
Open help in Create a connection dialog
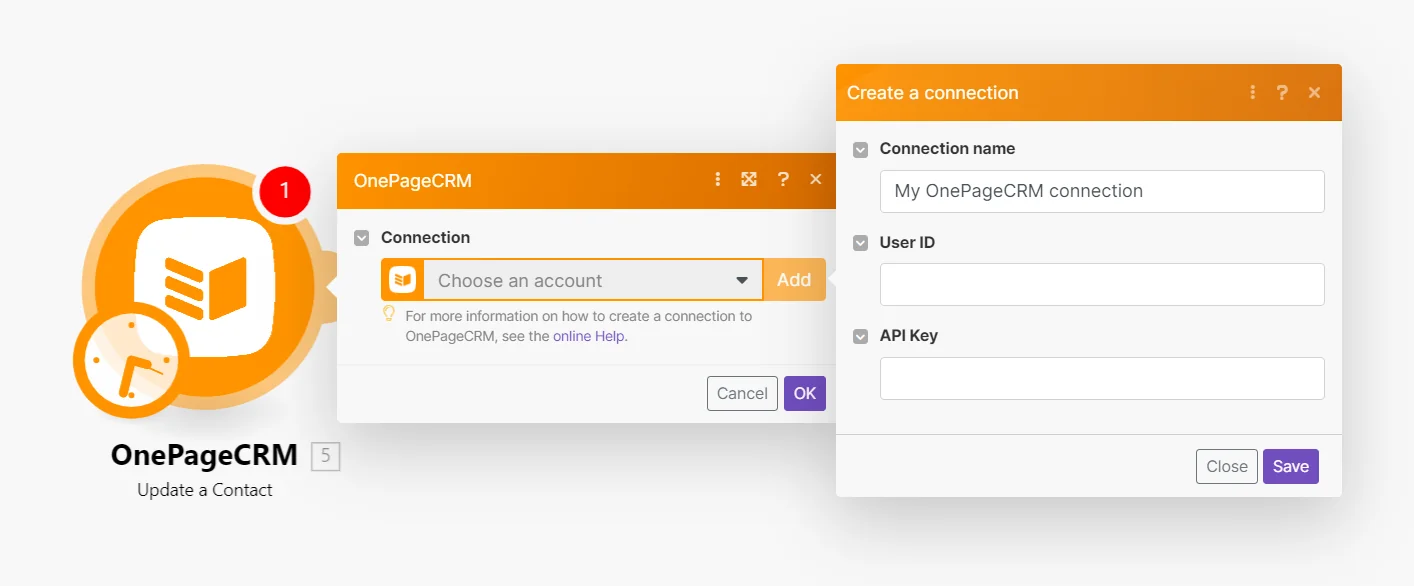click(x=1282, y=92)
